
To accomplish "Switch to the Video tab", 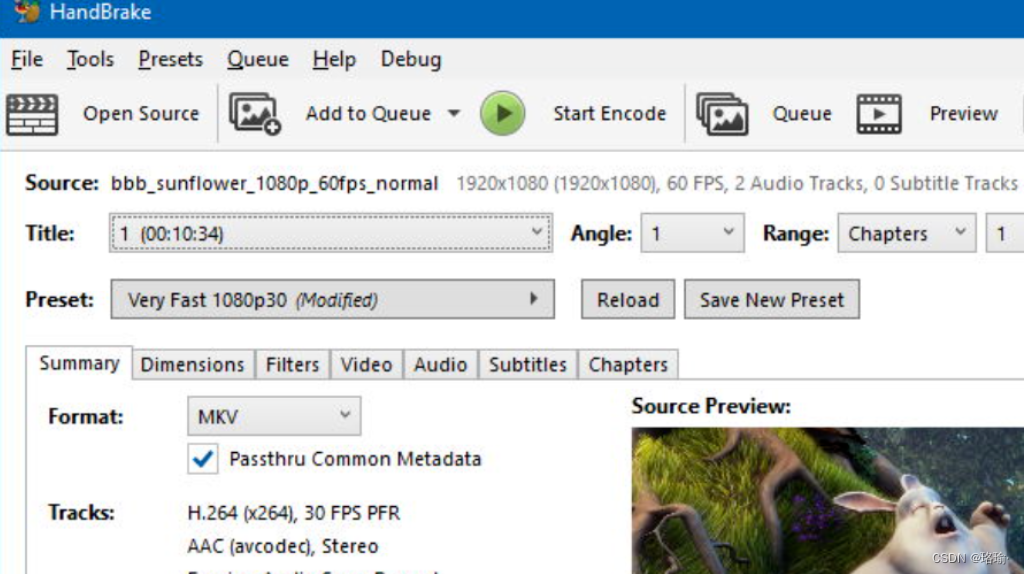I will click(x=366, y=365).
